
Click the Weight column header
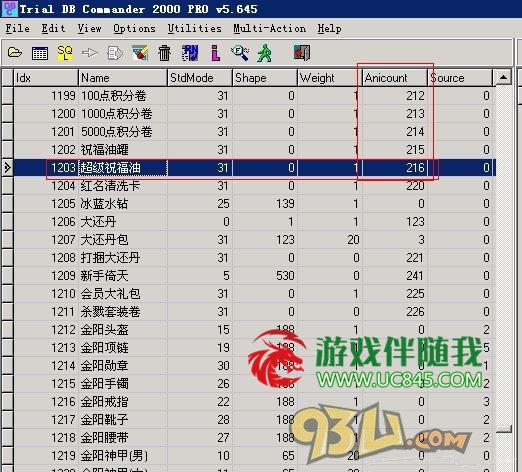330,78
